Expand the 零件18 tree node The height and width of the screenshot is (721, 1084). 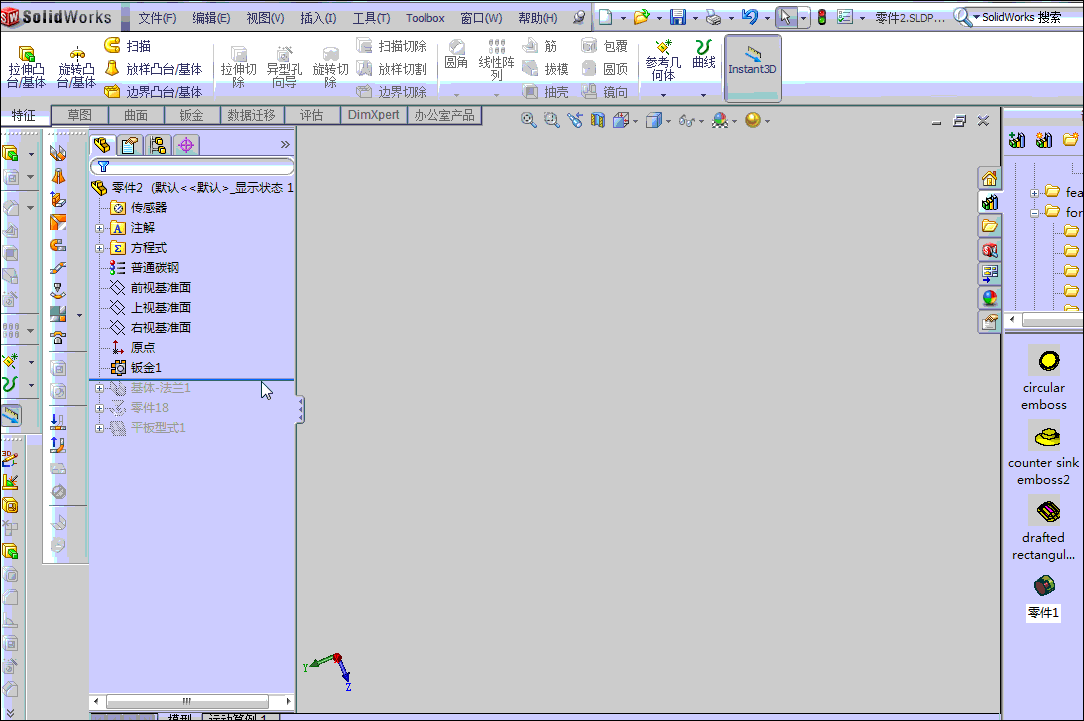click(99, 409)
